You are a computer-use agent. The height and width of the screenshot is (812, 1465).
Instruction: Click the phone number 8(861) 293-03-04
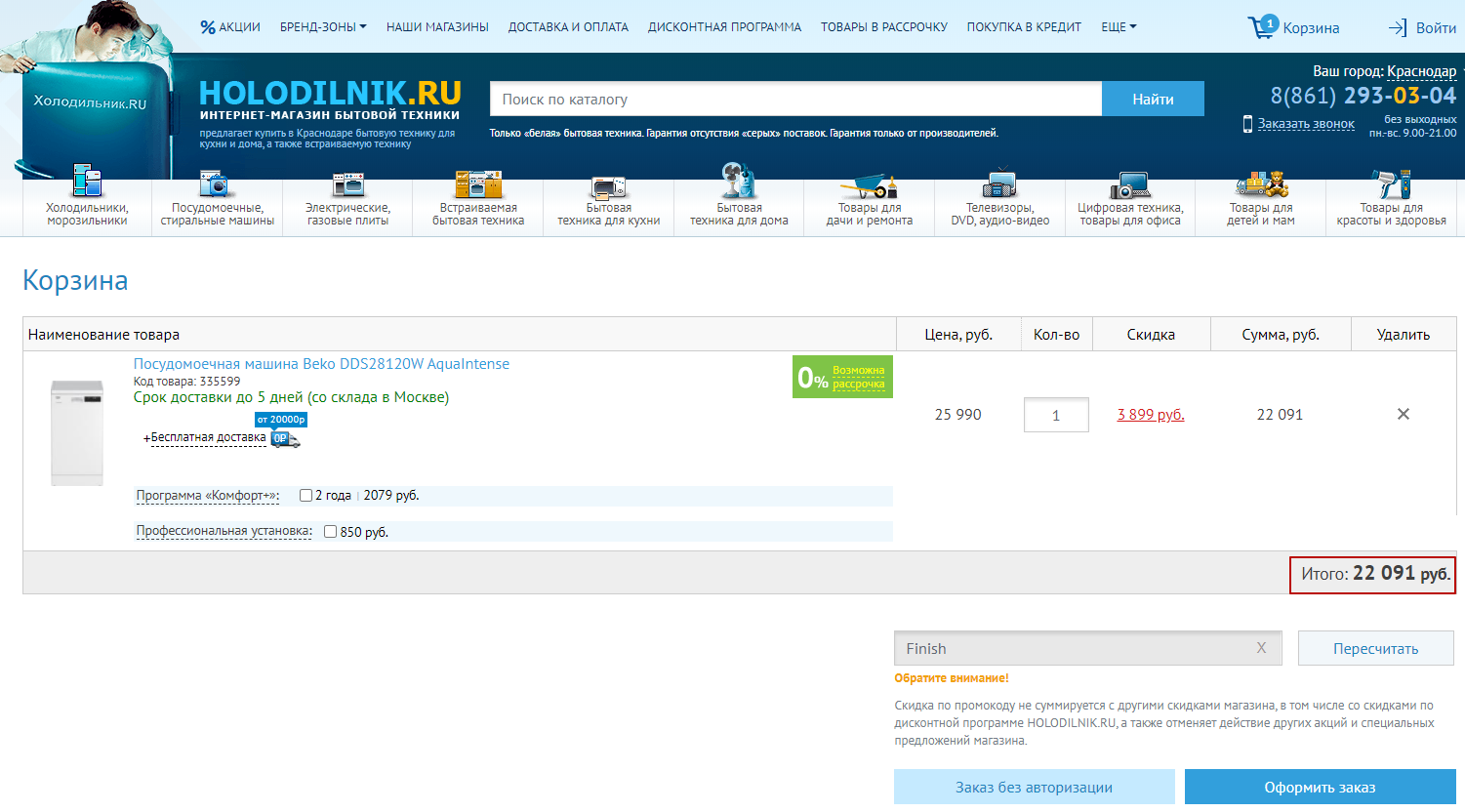tap(1363, 96)
